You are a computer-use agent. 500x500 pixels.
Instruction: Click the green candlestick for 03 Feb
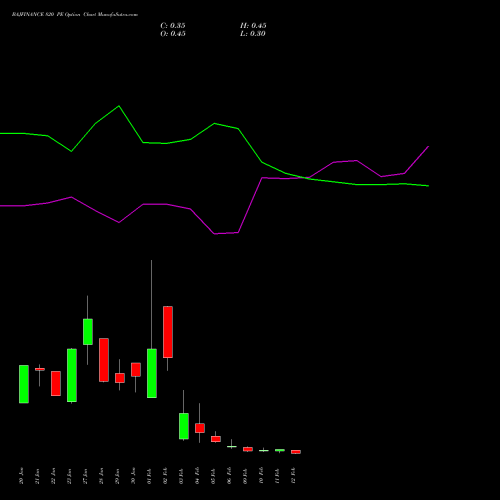click(184, 426)
